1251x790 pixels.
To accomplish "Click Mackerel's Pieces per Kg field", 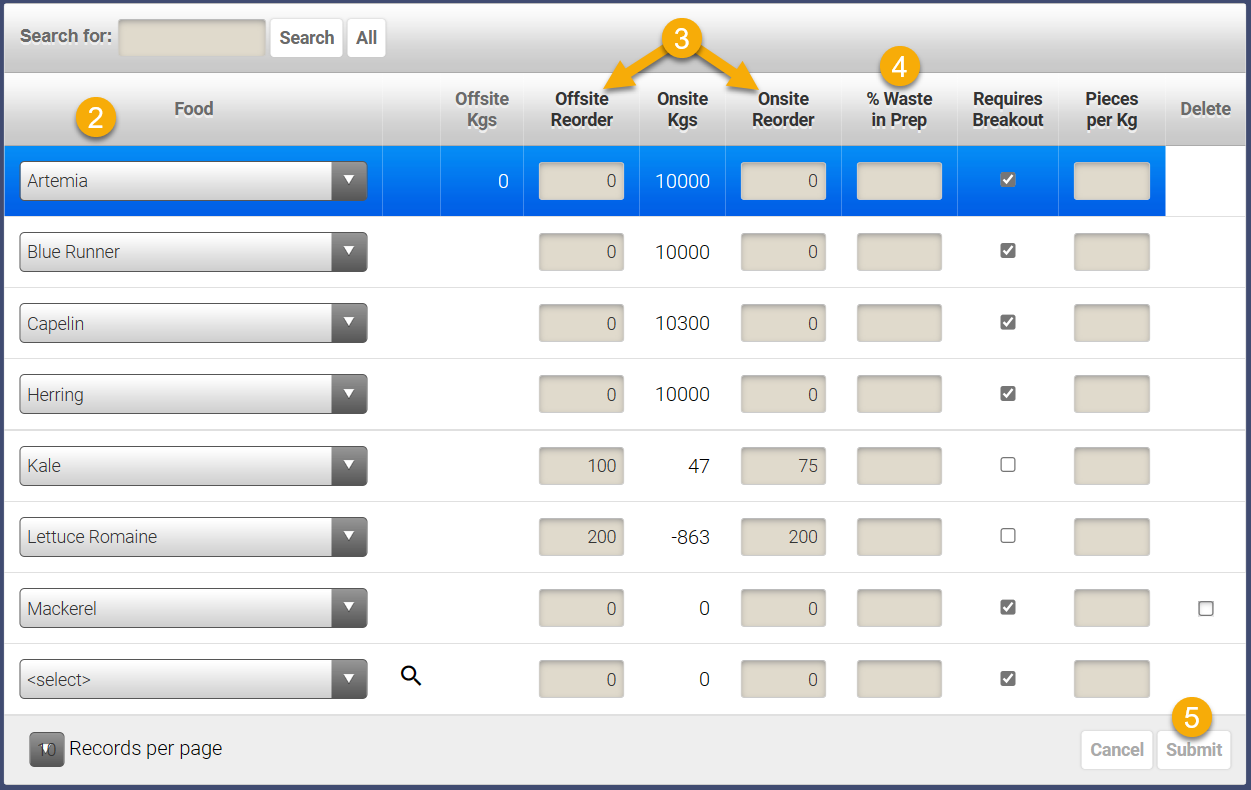I will (x=1112, y=608).
